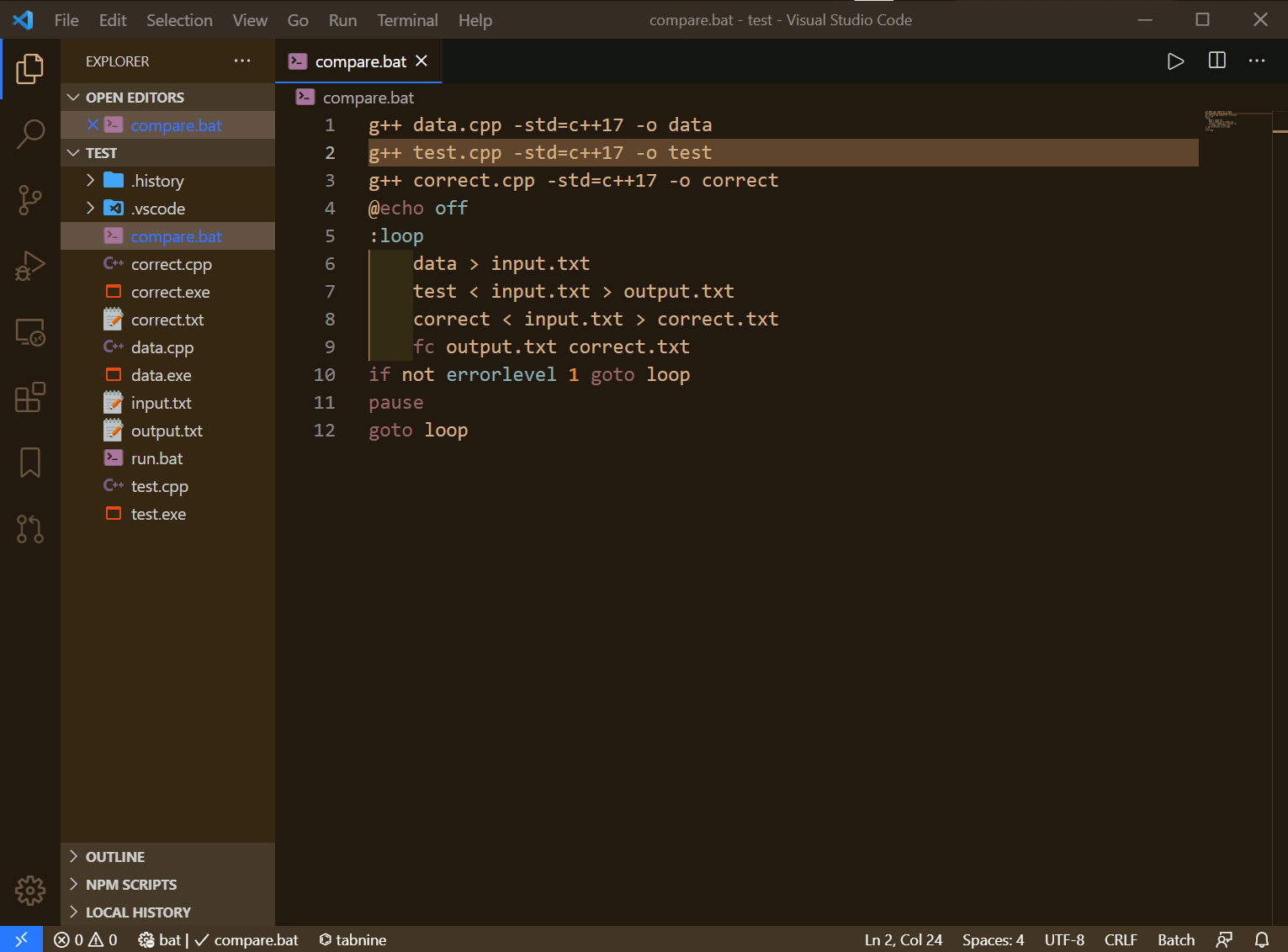
Task: Open the editor More Actions menu
Action: point(1257,61)
